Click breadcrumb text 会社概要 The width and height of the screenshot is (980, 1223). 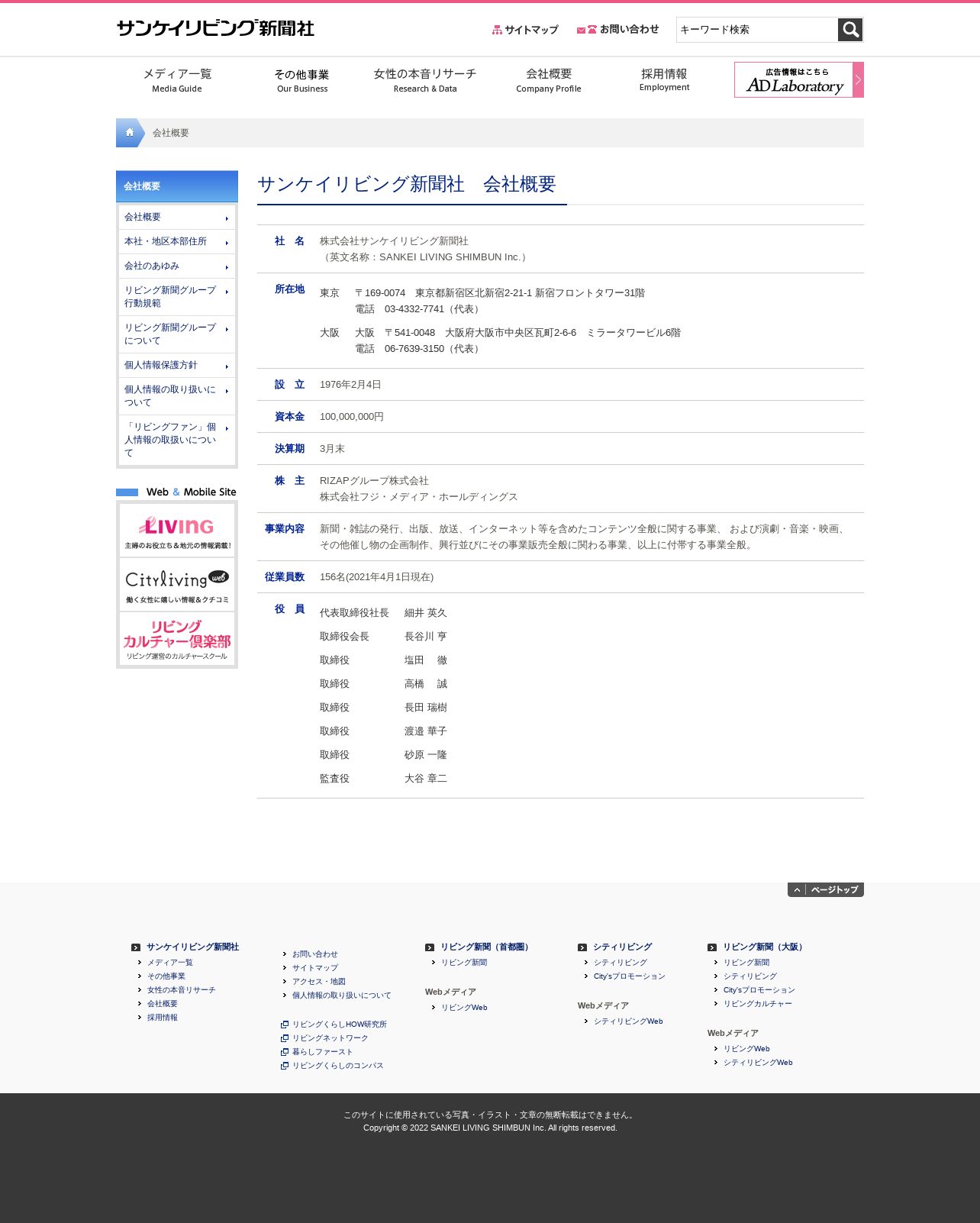(x=171, y=133)
